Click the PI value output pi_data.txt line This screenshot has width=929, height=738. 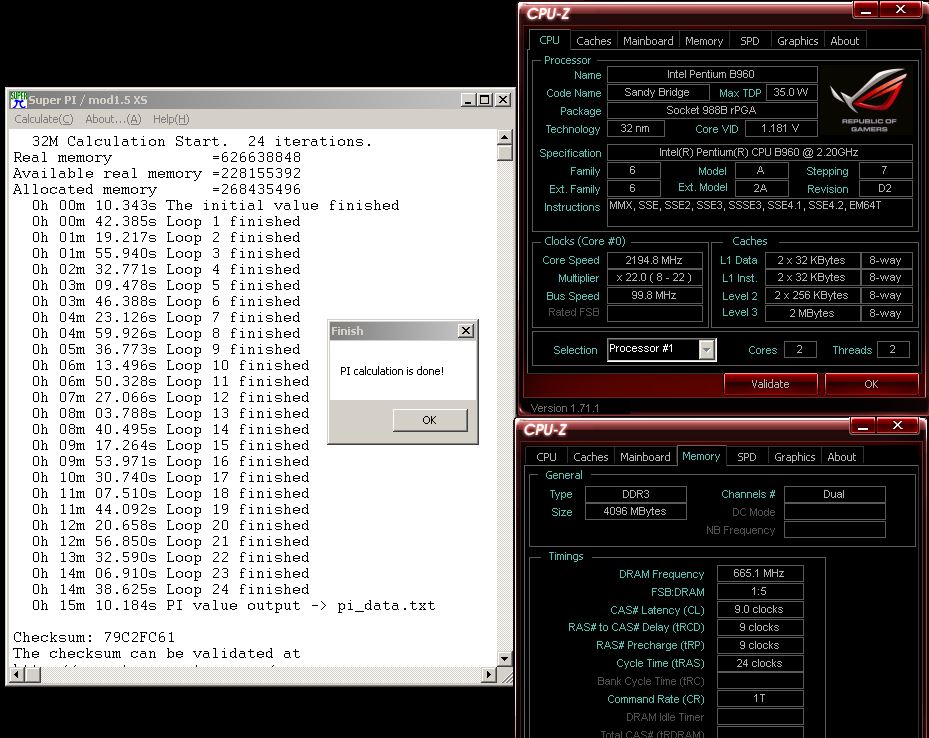click(234, 605)
